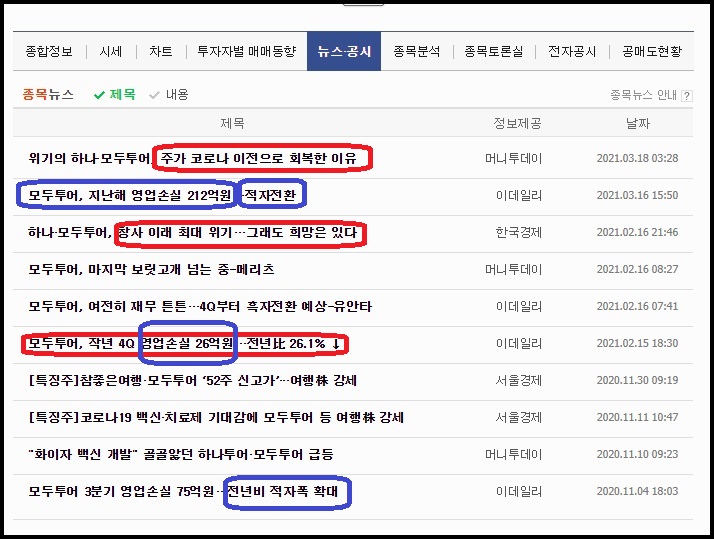Click the date 2021.02.15 18:30

(x=638, y=343)
